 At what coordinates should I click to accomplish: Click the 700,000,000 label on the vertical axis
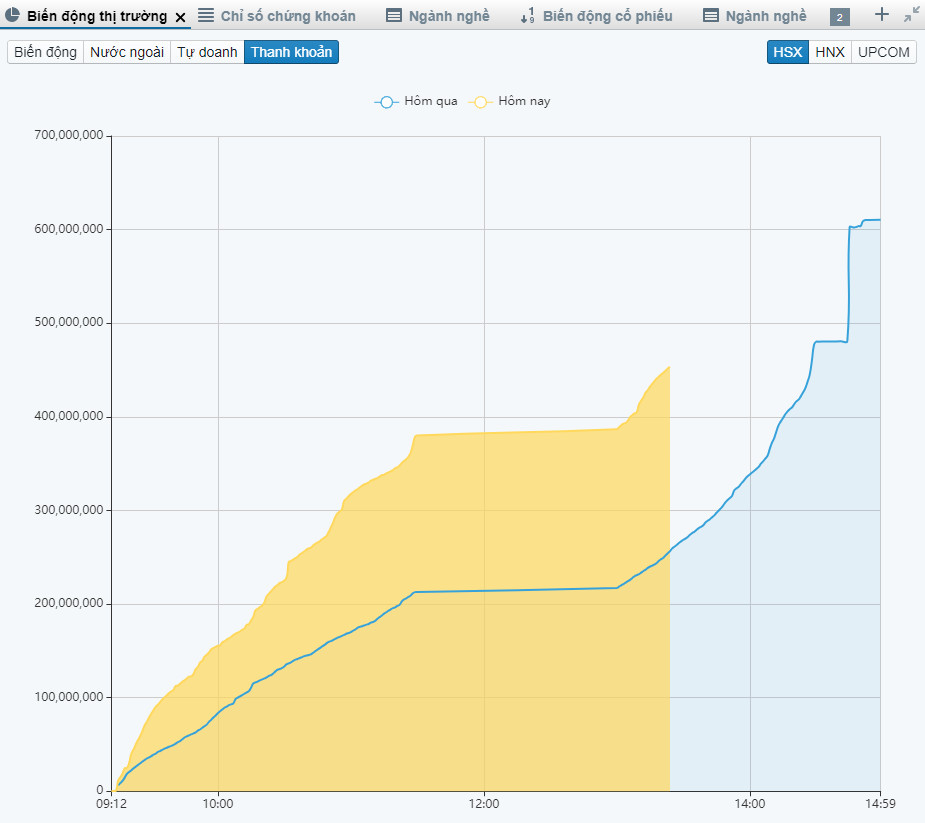pos(69,136)
